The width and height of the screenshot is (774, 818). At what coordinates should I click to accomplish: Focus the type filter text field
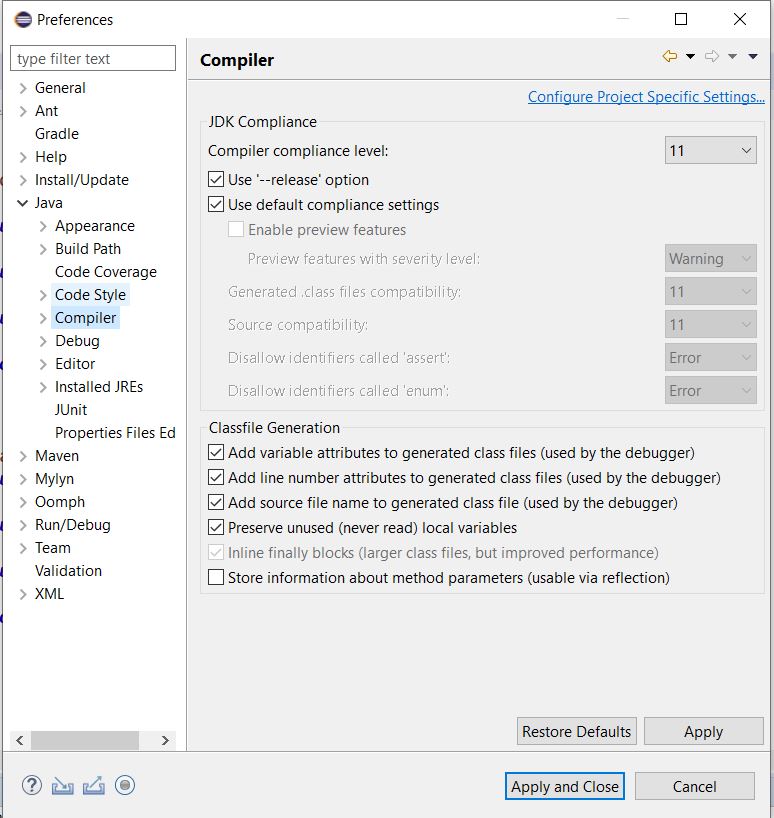coord(93,58)
